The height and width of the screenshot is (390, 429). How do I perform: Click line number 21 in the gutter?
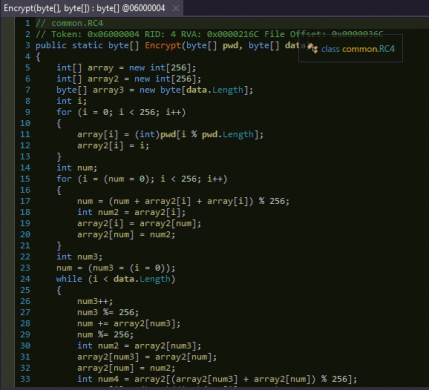[25, 245]
